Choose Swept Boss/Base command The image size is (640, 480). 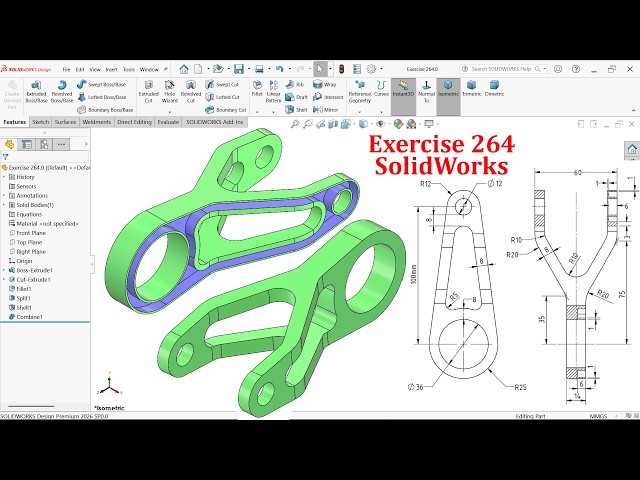click(x=102, y=84)
